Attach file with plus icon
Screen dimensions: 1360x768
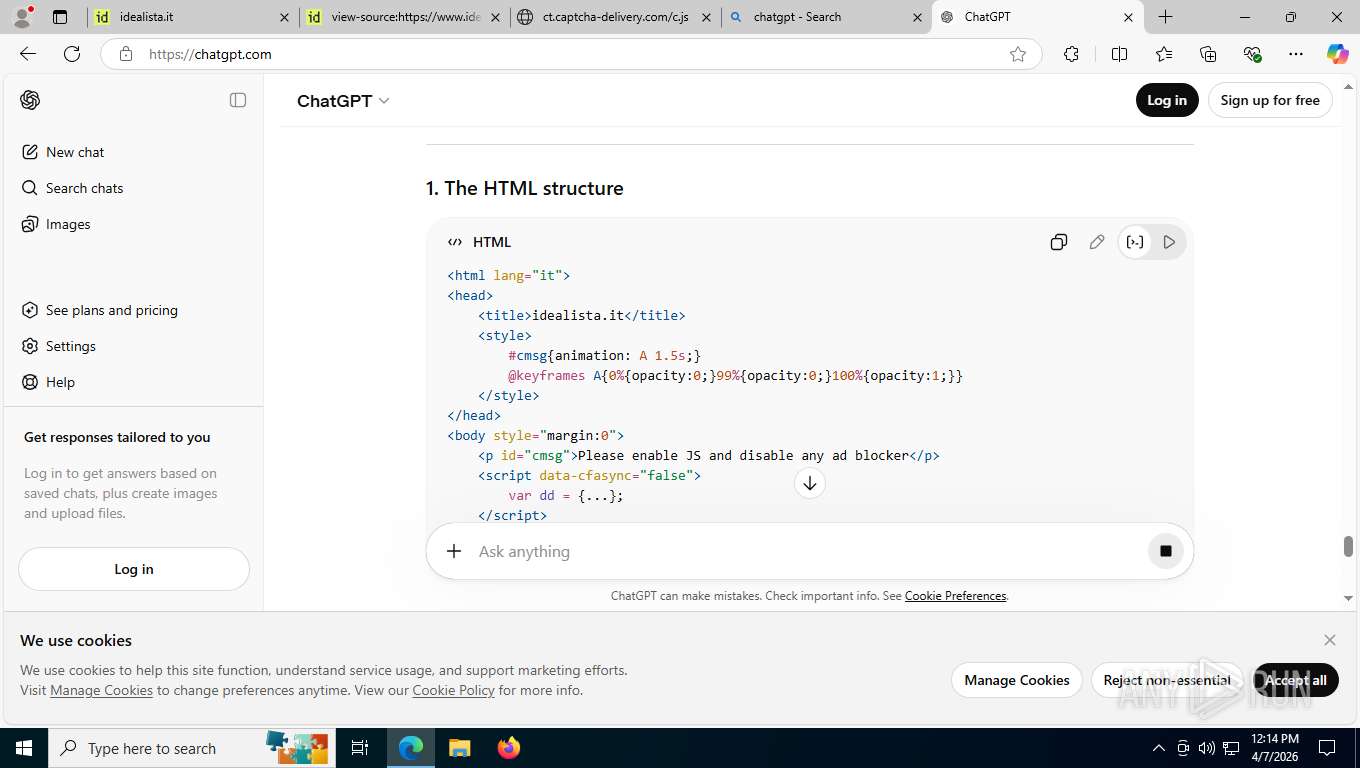tap(454, 551)
